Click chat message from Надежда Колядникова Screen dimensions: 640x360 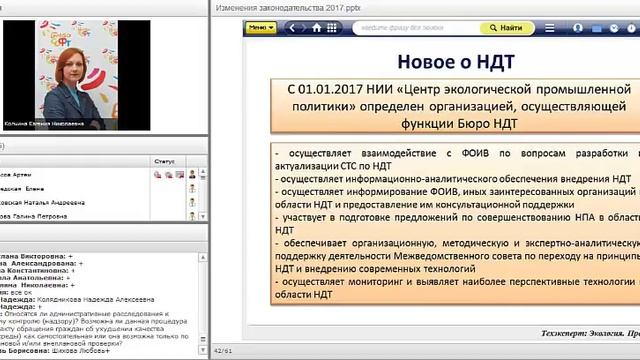77,299
